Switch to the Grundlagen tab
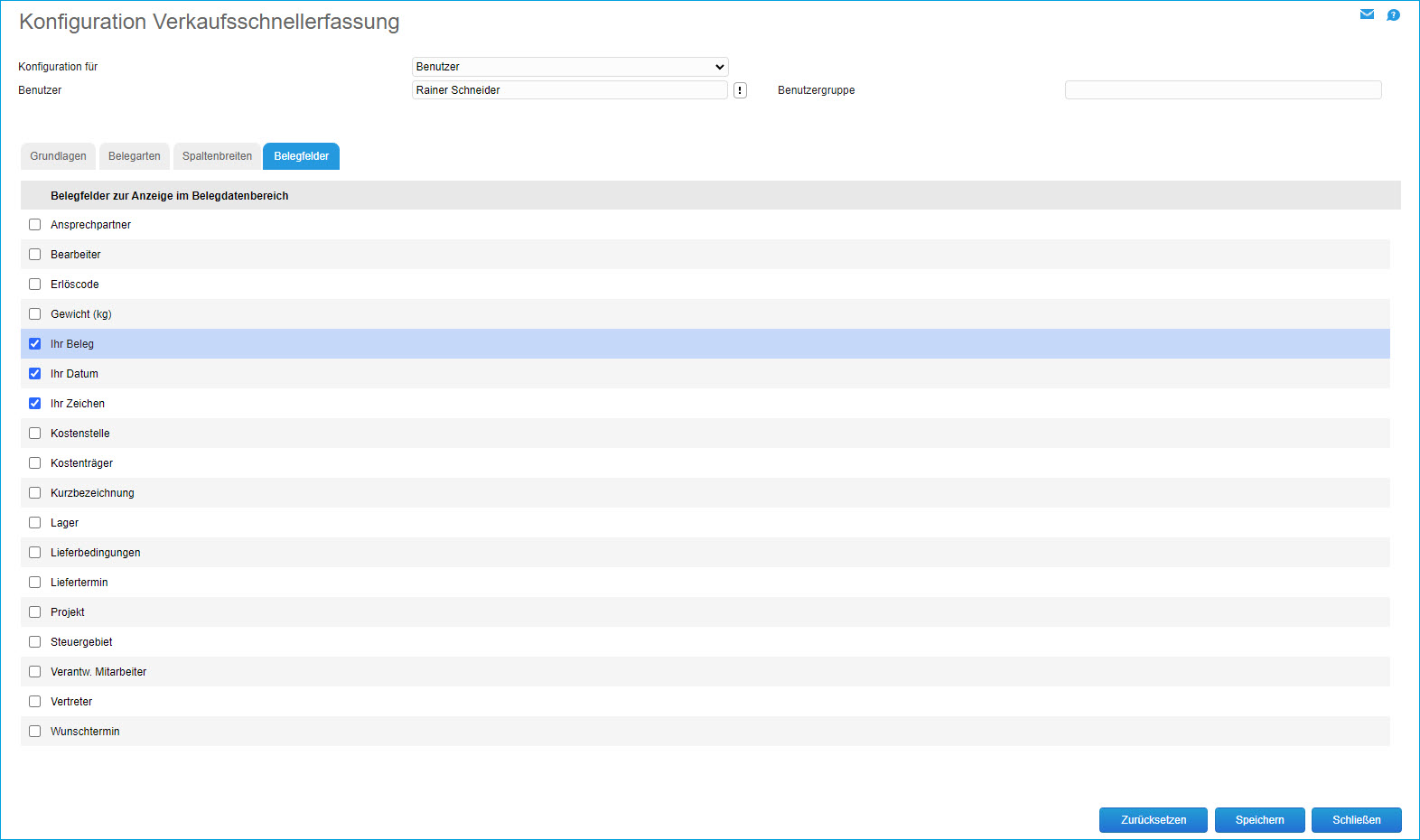Image resolution: width=1420 pixels, height=840 pixels. tap(59, 156)
